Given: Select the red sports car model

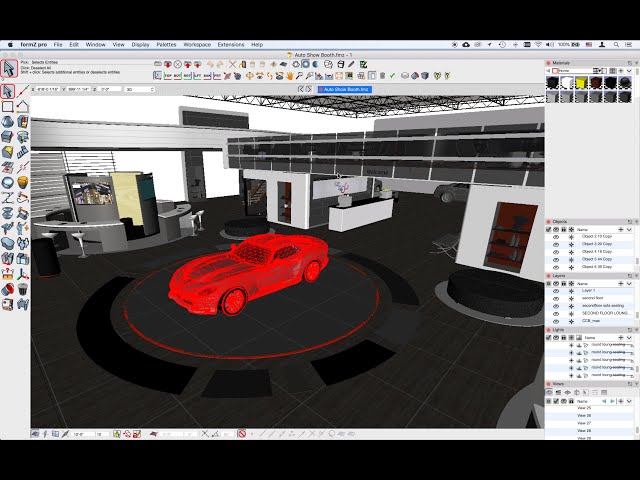Looking at the screenshot, I should tap(248, 273).
